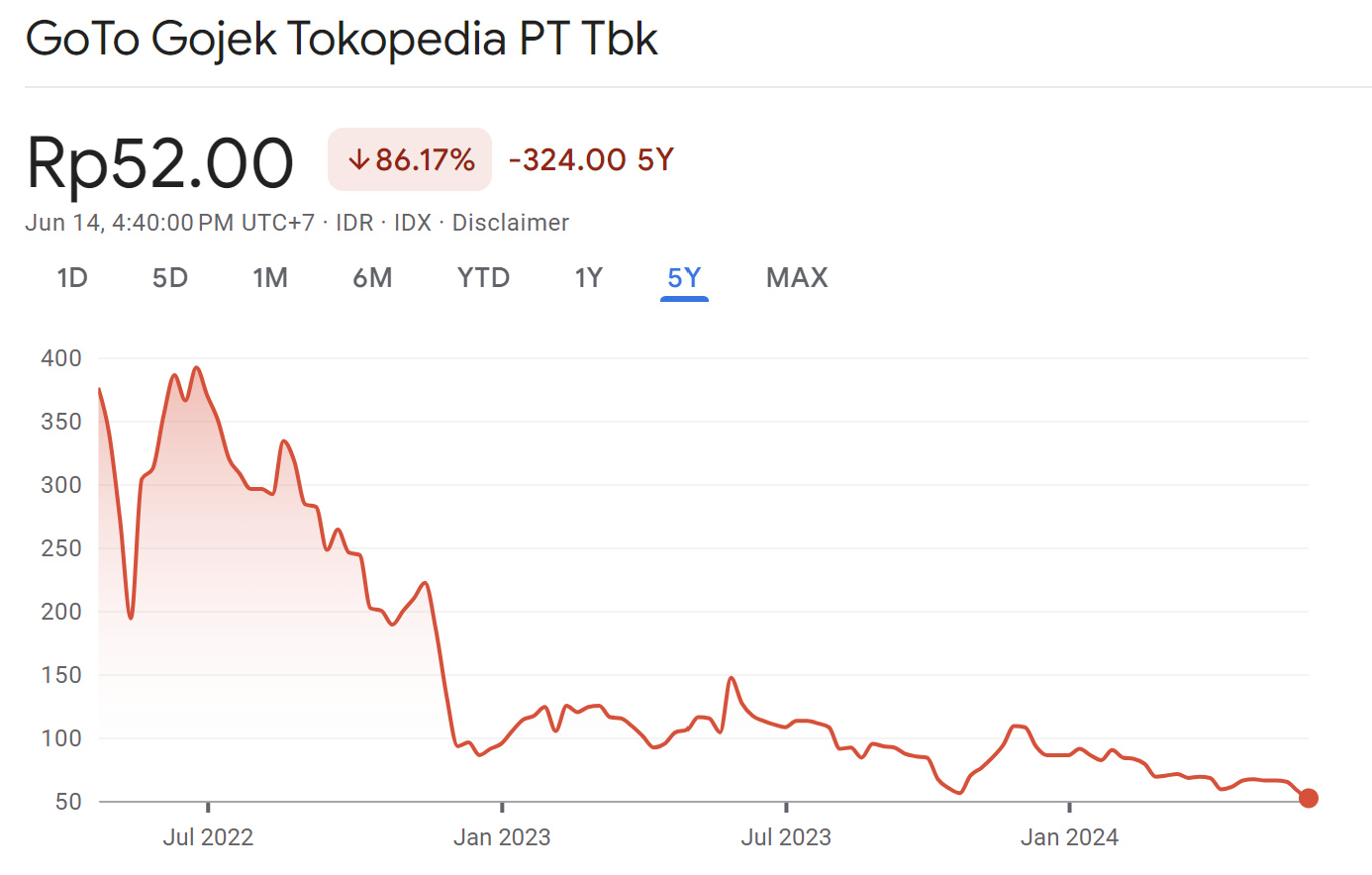This screenshot has width=1372, height=875.
Task: Click the red endpoint dot on chart
Action: pyautogui.click(x=1309, y=798)
